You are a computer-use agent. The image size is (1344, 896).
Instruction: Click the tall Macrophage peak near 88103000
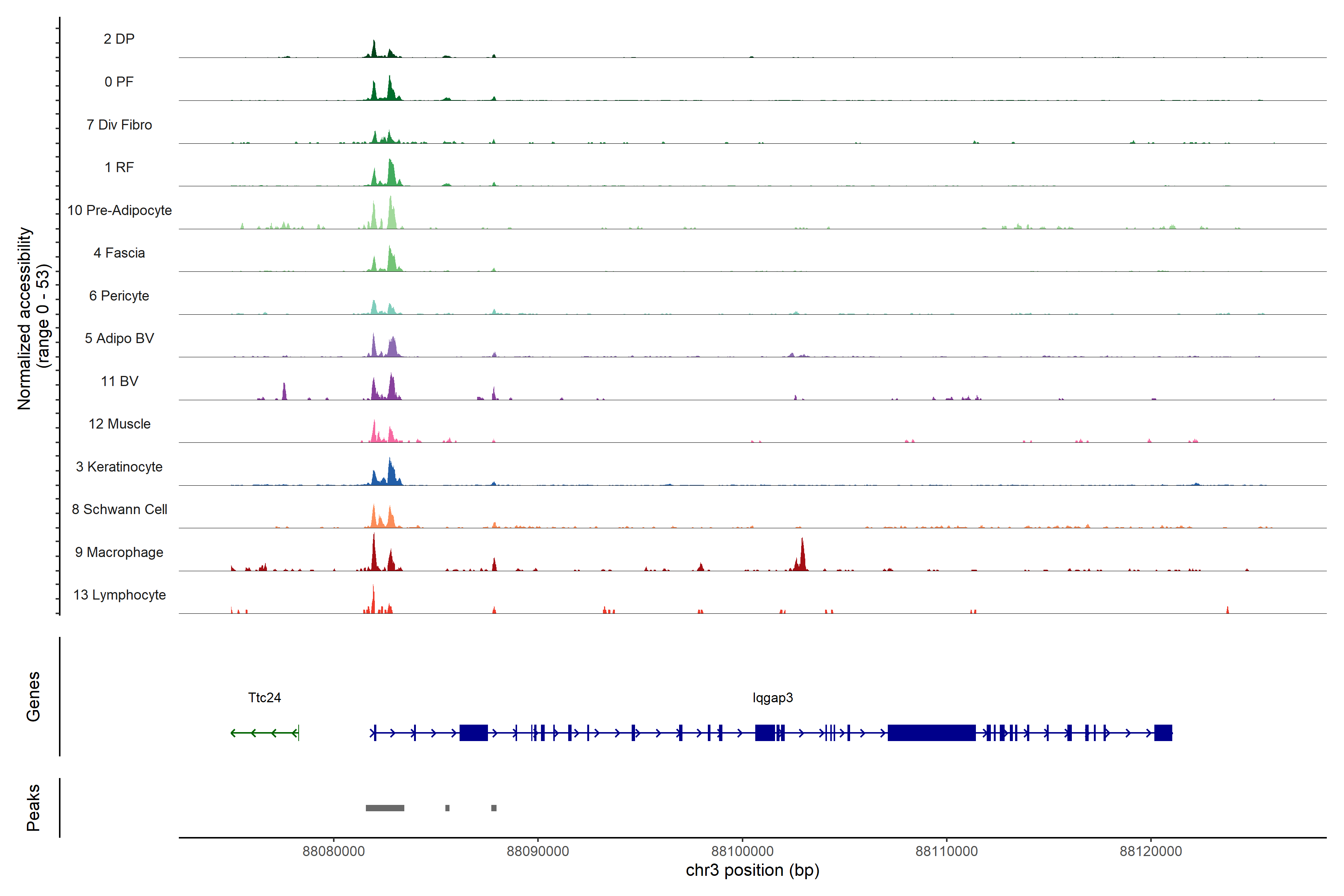(x=802, y=557)
